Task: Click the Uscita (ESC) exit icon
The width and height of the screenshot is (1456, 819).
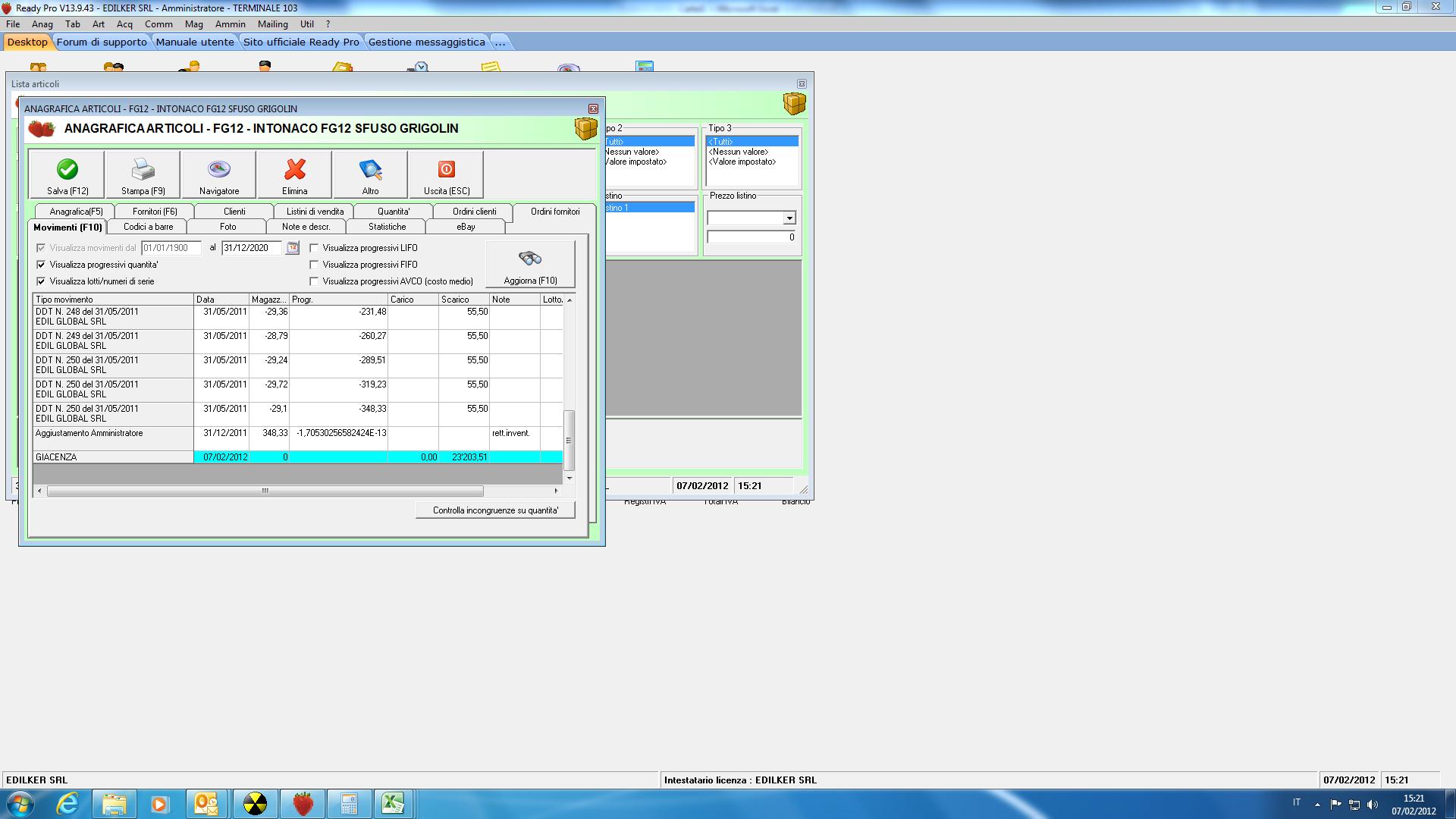Action: point(446,170)
